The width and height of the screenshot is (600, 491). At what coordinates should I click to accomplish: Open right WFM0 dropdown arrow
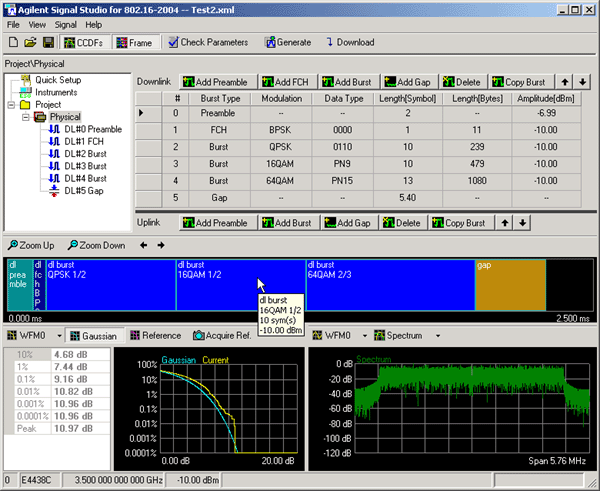pyautogui.click(x=365, y=336)
